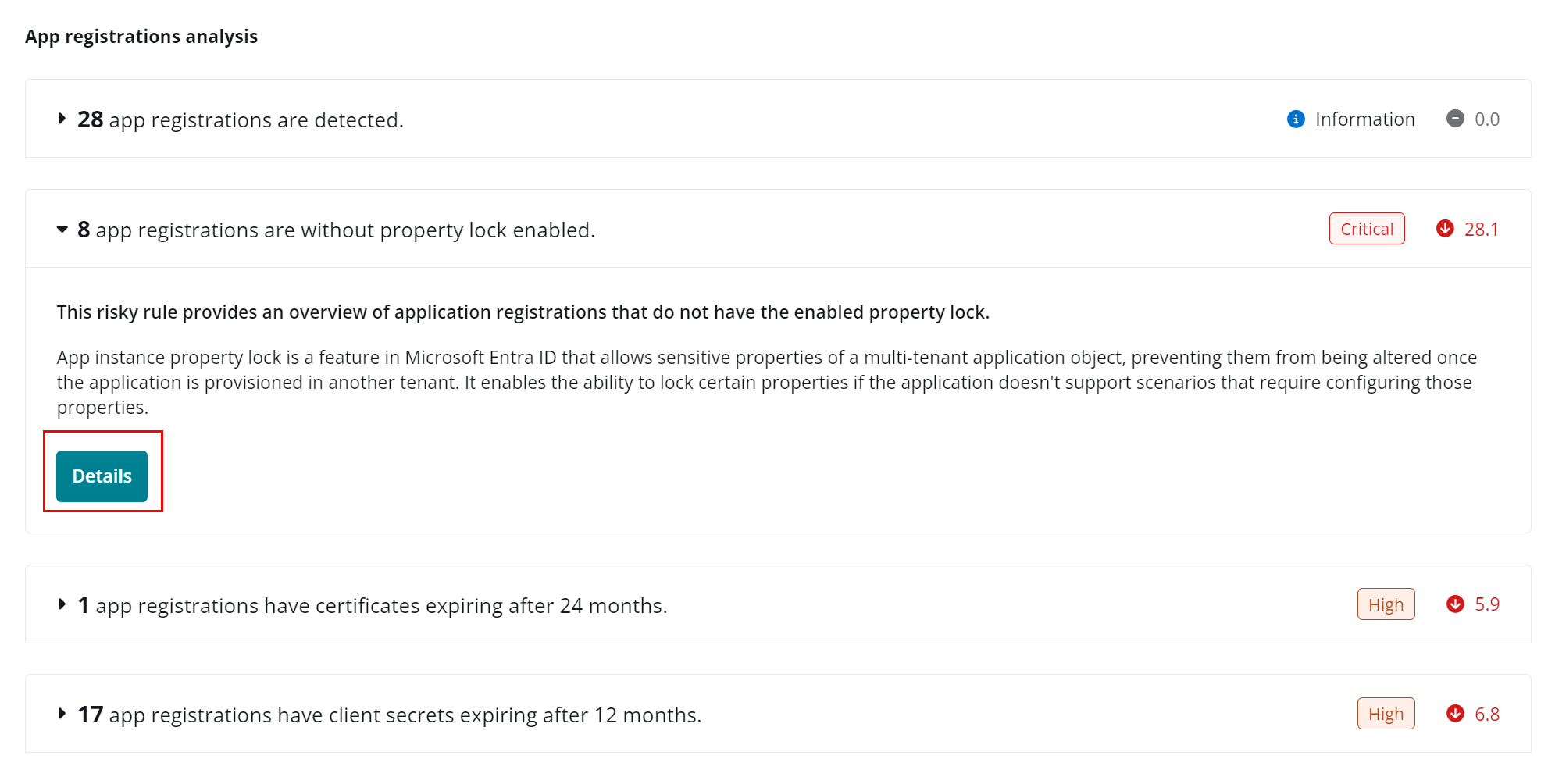Click the 6.8 risk score value
1548x784 pixels.
pos(1487,715)
